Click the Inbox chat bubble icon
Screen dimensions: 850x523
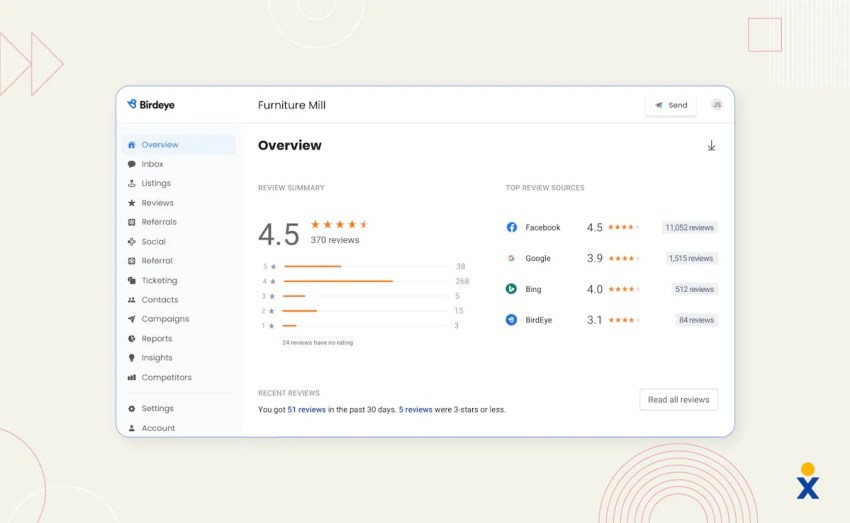132,164
